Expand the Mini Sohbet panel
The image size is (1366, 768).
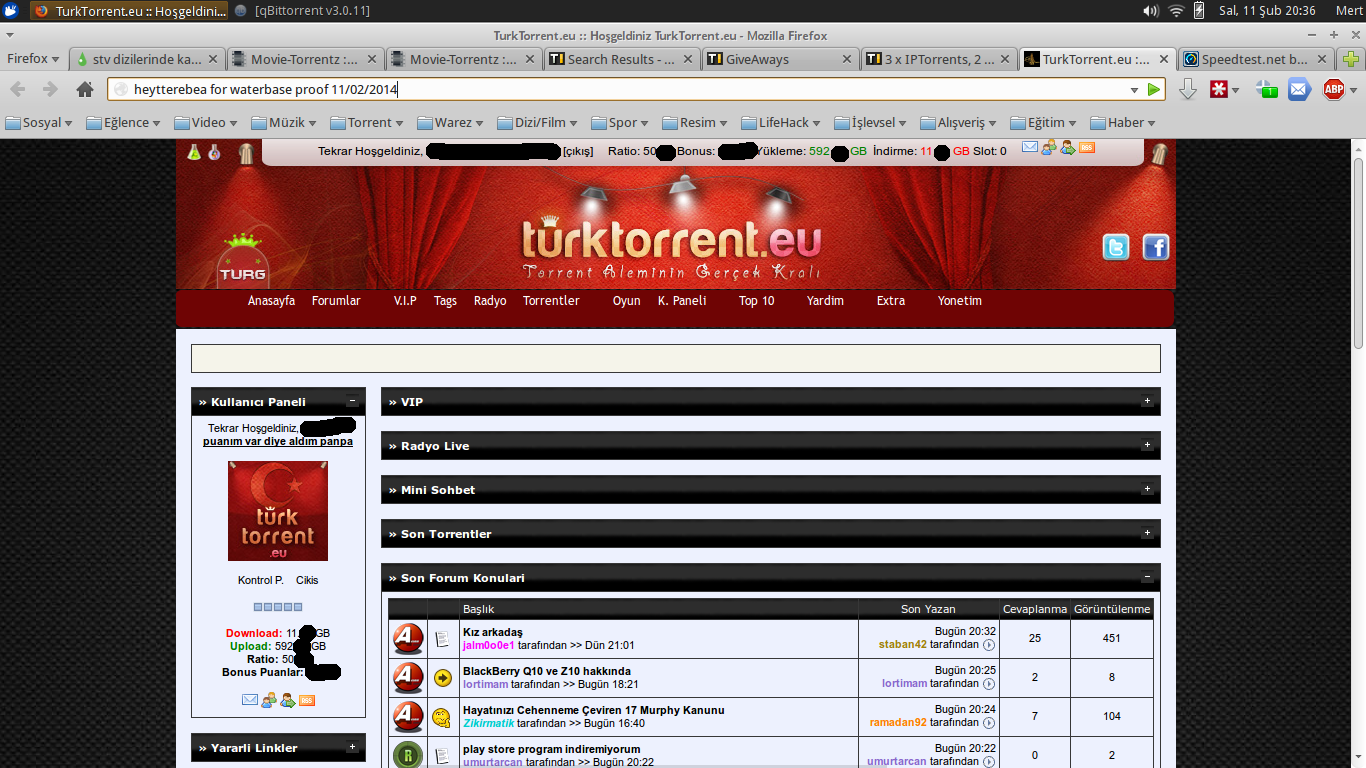coord(1147,489)
